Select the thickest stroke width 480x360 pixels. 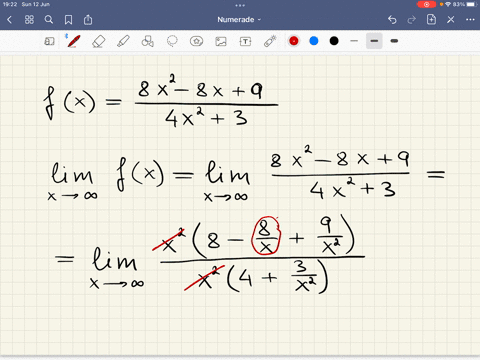pos(394,41)
